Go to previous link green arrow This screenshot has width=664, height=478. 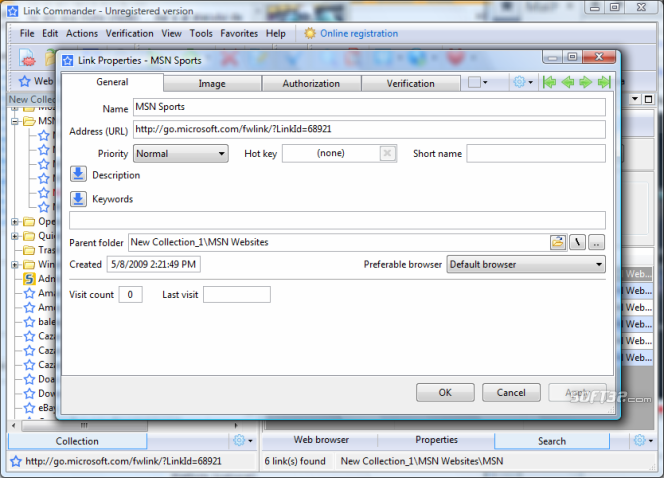coord(567,82)
